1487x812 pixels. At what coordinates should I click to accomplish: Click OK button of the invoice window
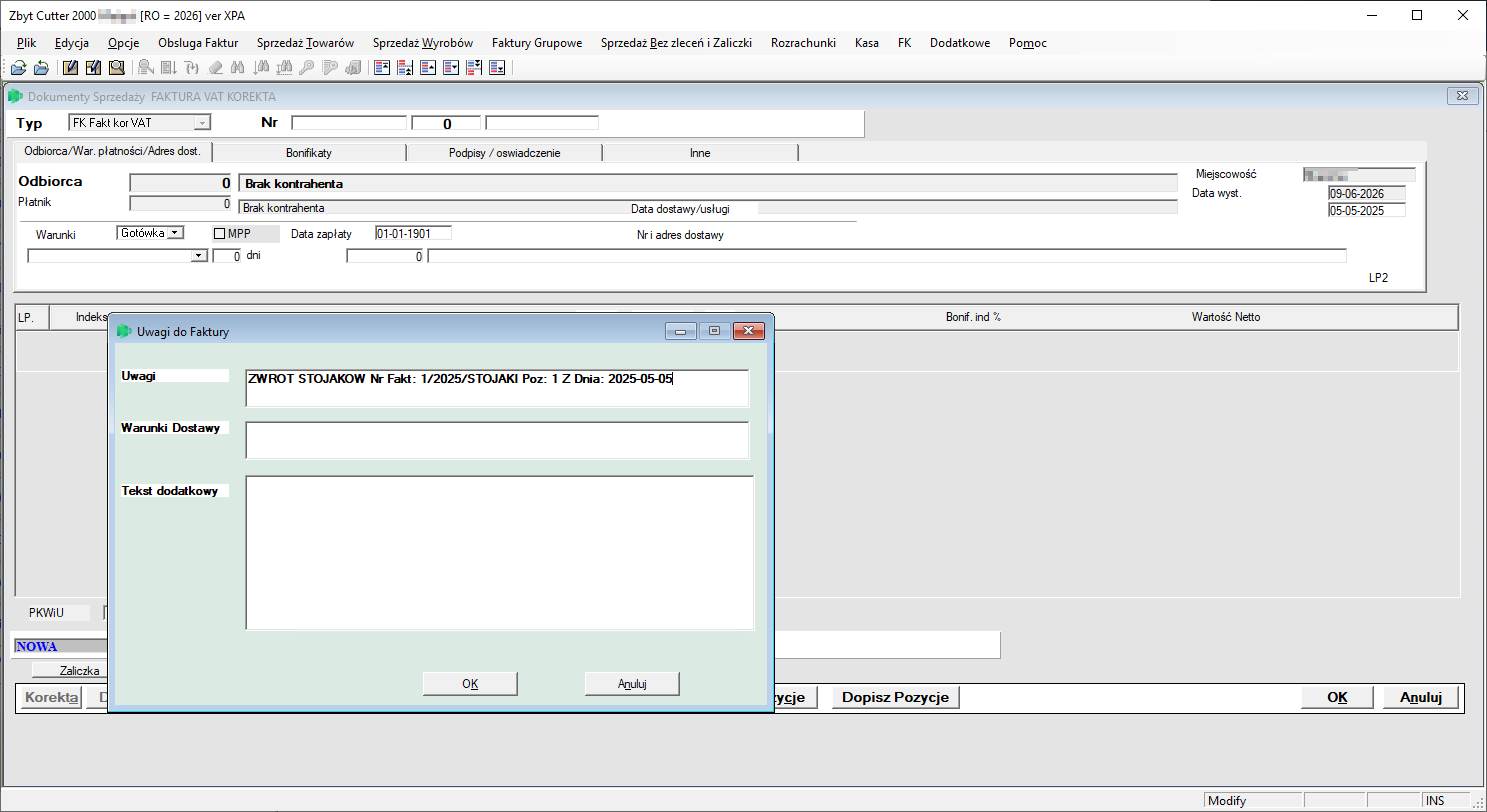(1337, 697)
